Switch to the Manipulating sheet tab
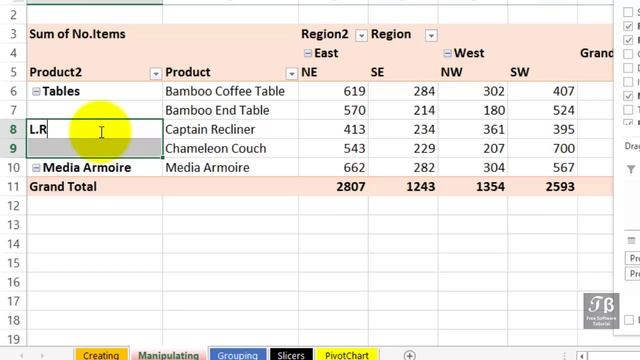 [168, 355]
